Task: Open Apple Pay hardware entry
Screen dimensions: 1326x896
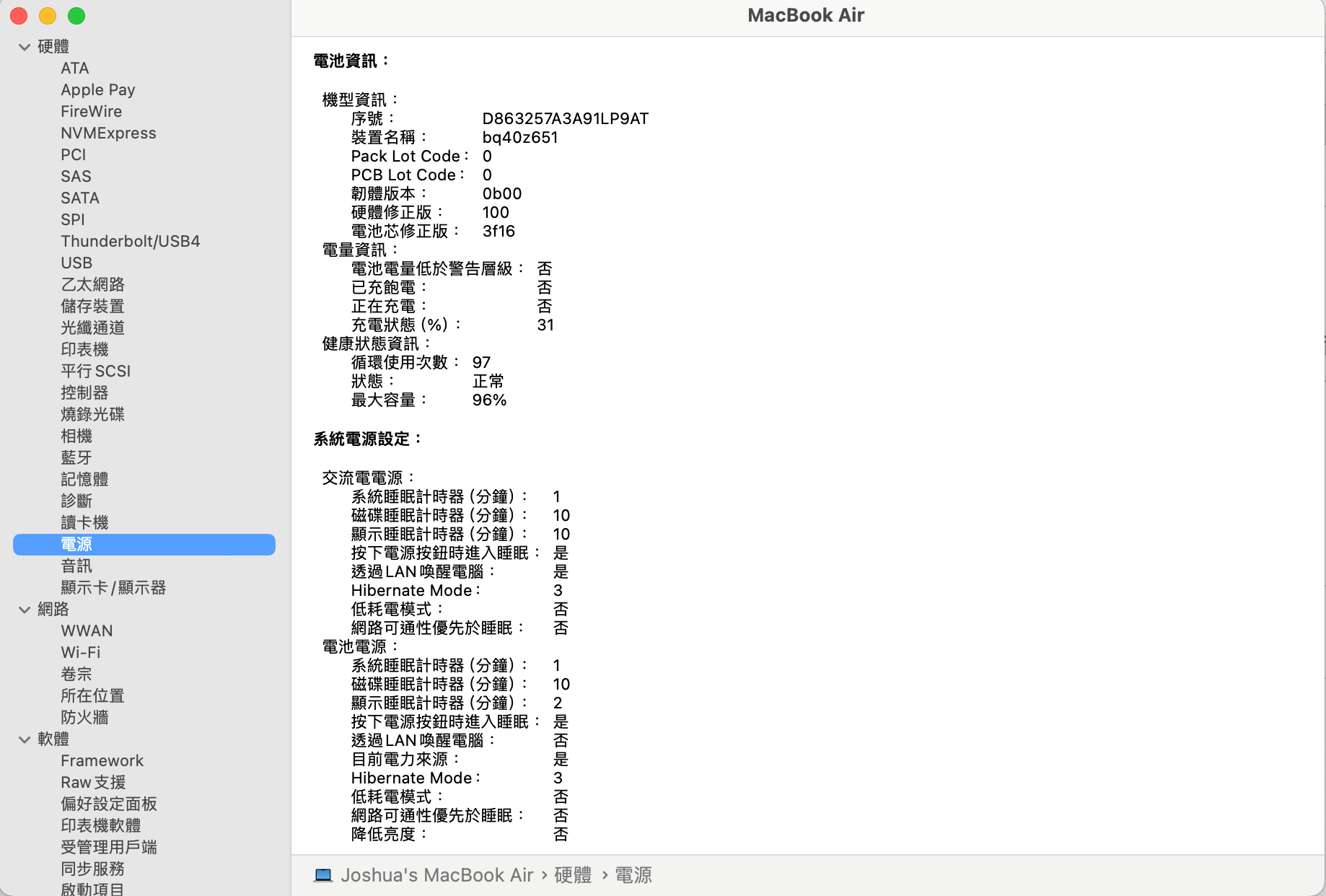Action: (x=98, y=90)
